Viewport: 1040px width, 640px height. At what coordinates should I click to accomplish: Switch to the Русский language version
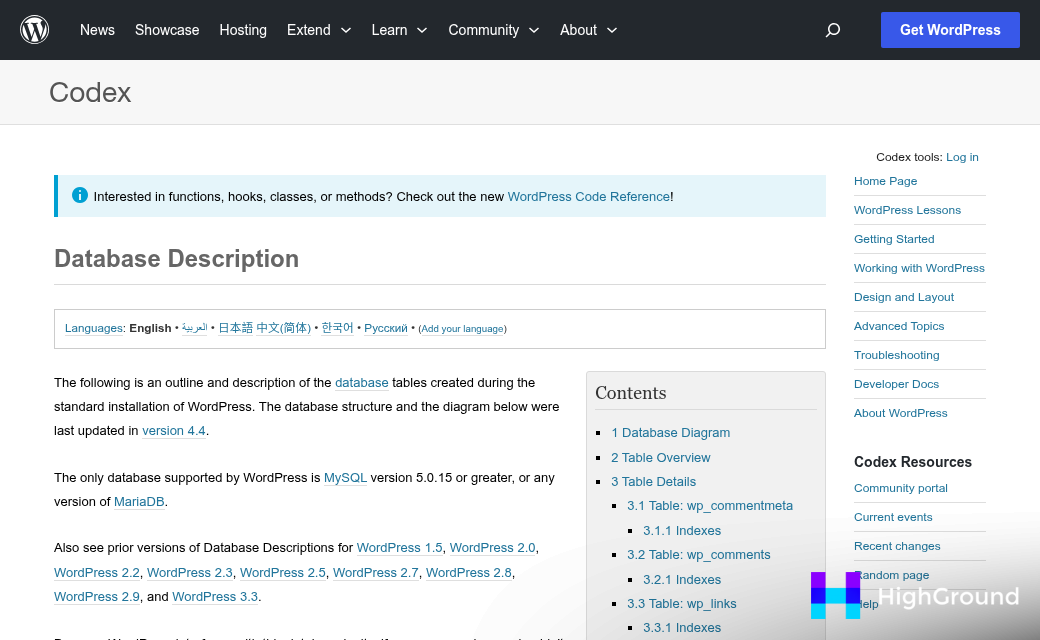pyautogui.click(x=385, y=327)
